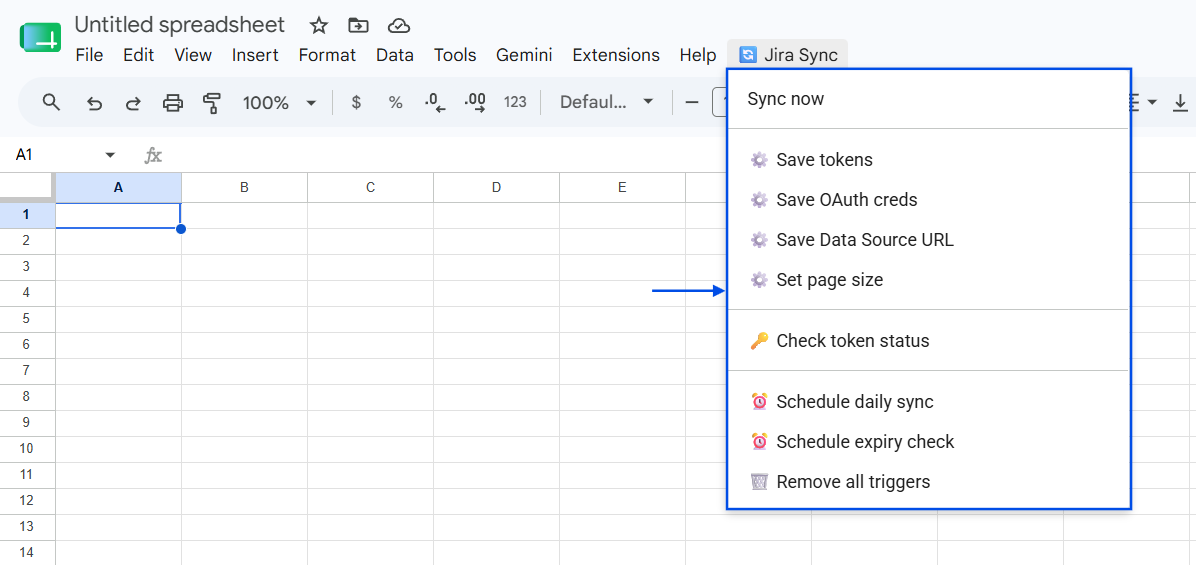
Task: Open the Data menu
Action: [395, 55]
